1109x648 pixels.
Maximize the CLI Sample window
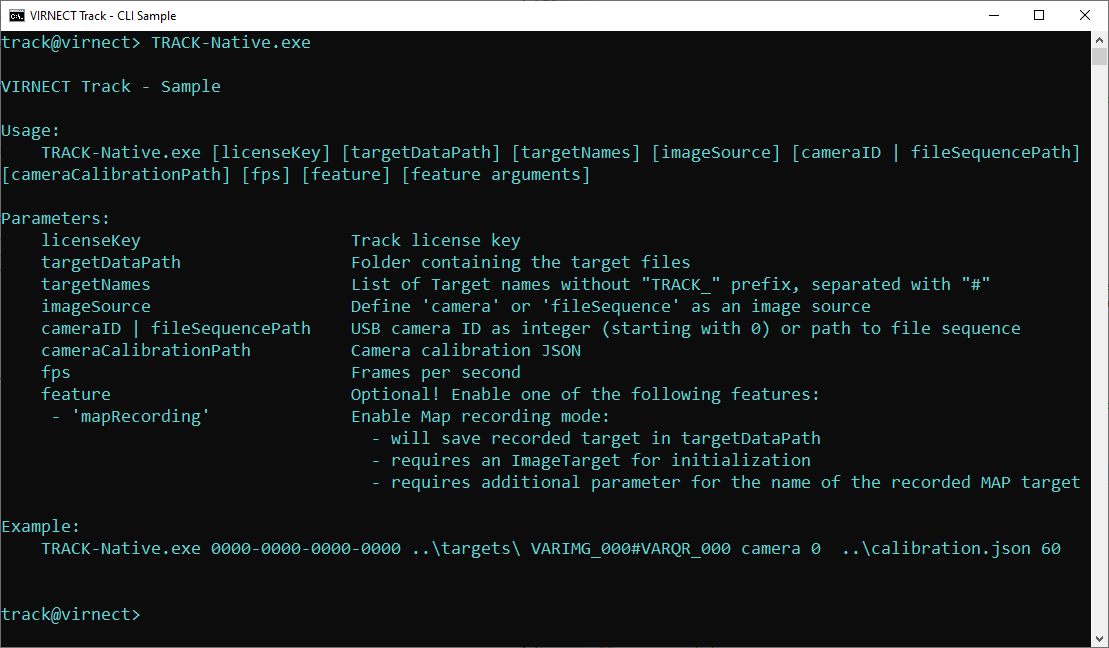point(1039,15)
